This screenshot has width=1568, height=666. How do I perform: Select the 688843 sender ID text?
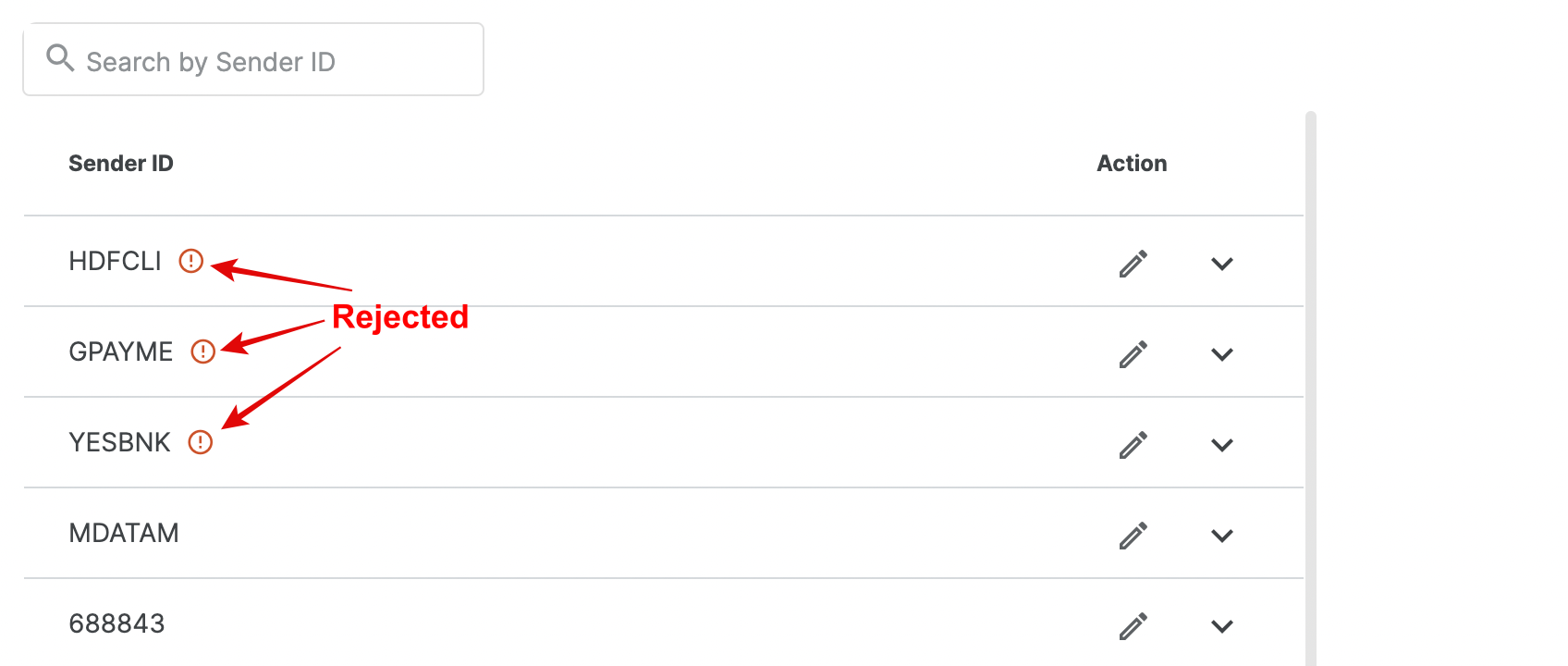click(x=116, y=623)
